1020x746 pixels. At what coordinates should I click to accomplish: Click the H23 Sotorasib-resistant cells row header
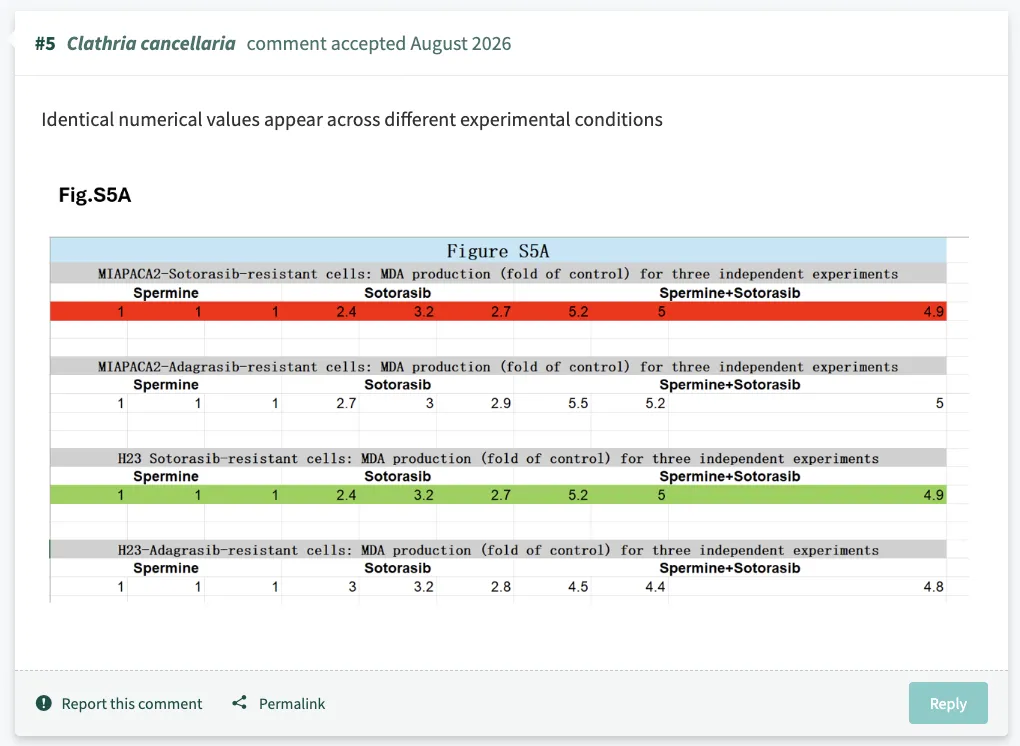498,459
